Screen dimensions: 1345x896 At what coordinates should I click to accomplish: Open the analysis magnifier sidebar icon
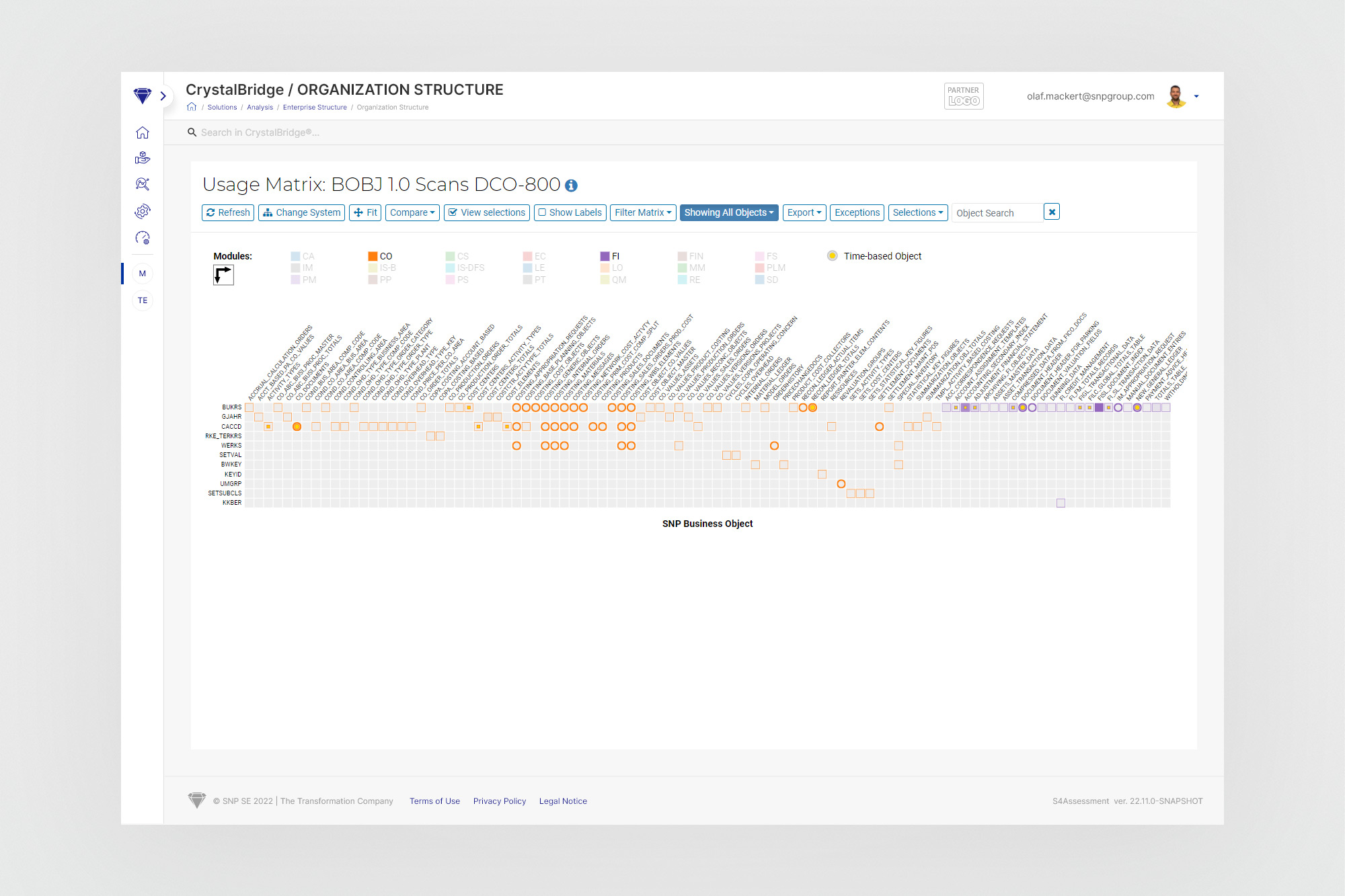pos(142,184)
